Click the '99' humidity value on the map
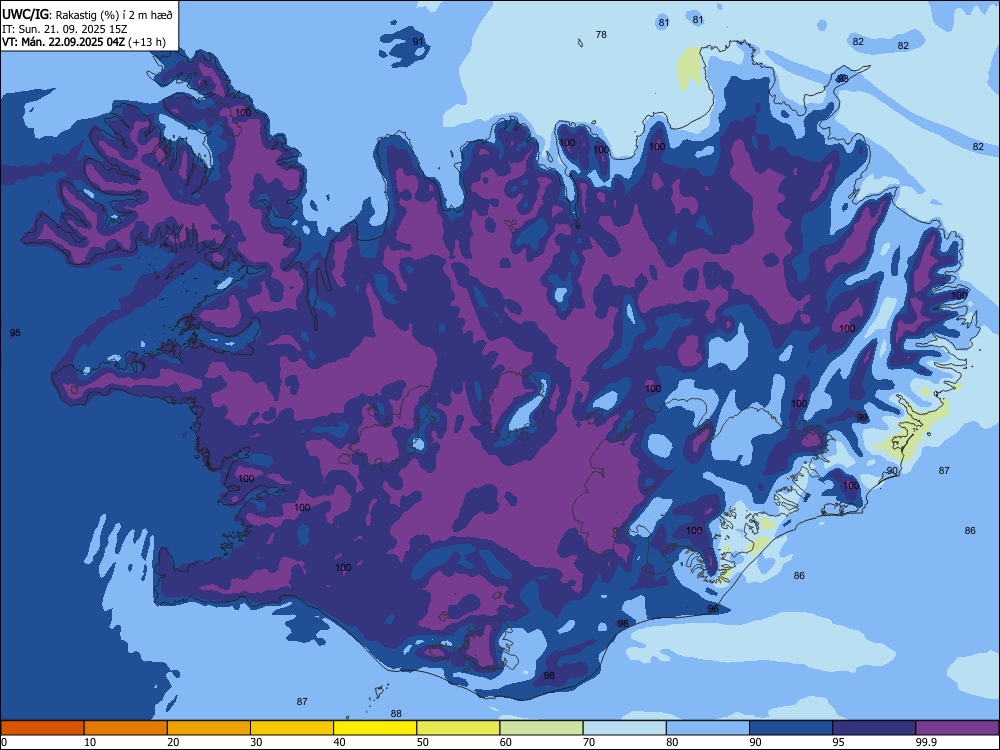Image resolution: width=1000 pixels, height=750 pixels. click(x=862, y=418)
